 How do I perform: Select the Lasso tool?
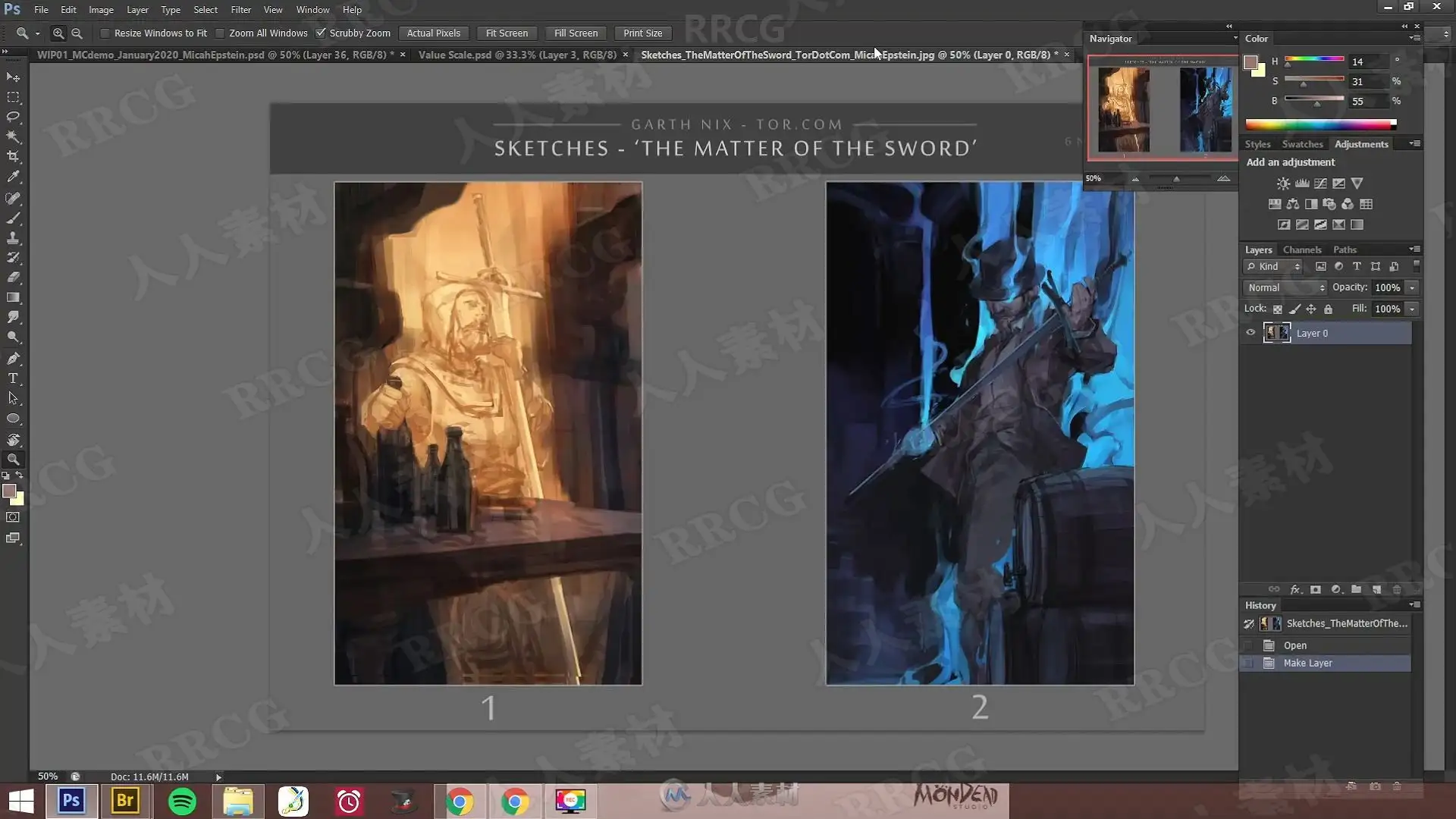tap(13, 117)
